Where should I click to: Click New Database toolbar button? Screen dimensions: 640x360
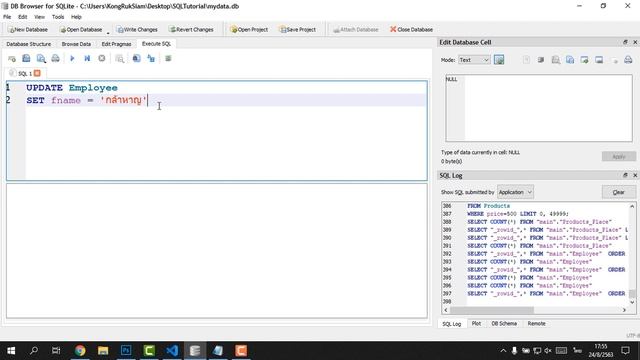(x=28, y=30)
